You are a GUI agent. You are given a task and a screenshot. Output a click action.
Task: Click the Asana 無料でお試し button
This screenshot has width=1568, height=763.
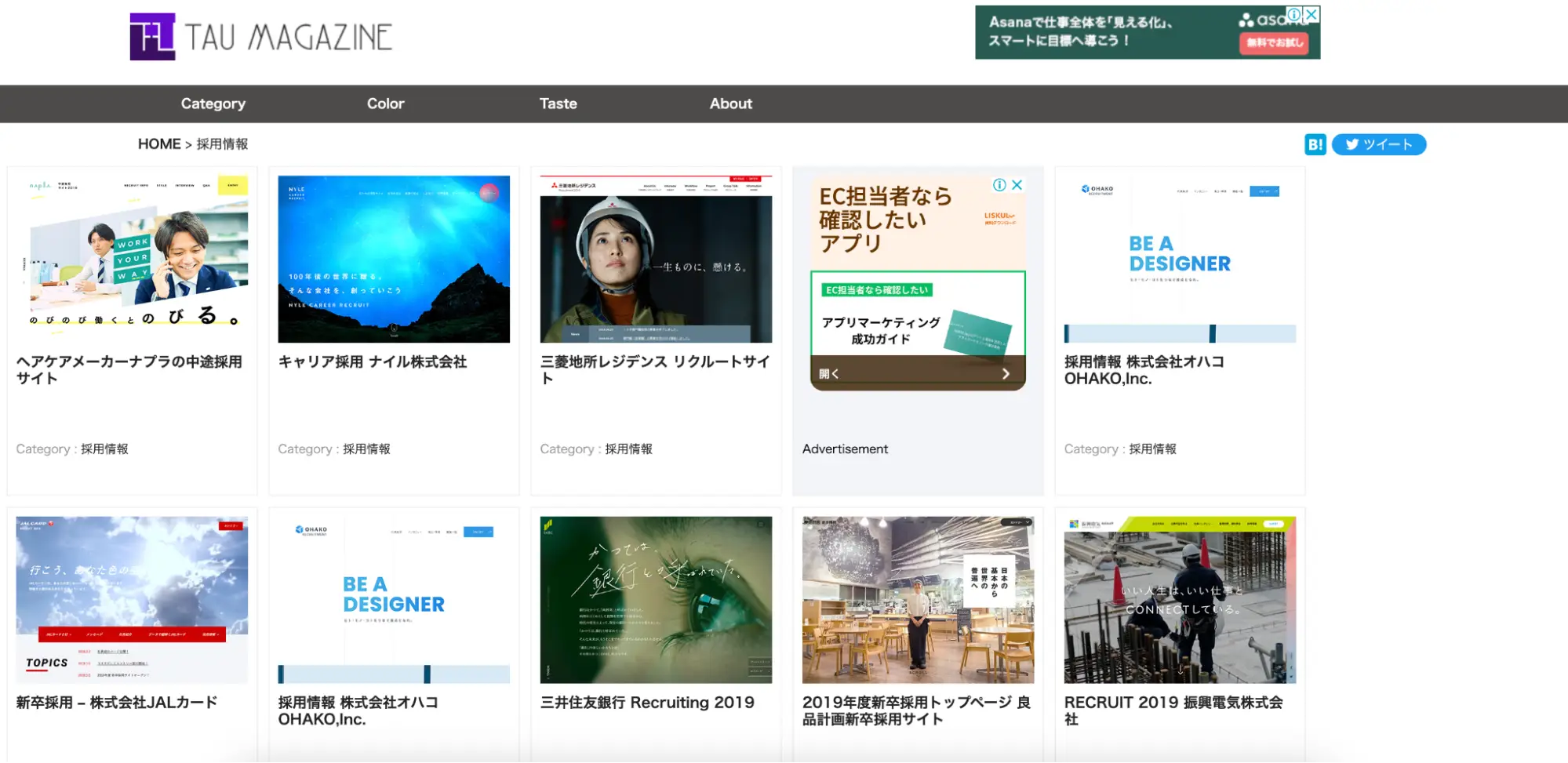click(1274, 42)
